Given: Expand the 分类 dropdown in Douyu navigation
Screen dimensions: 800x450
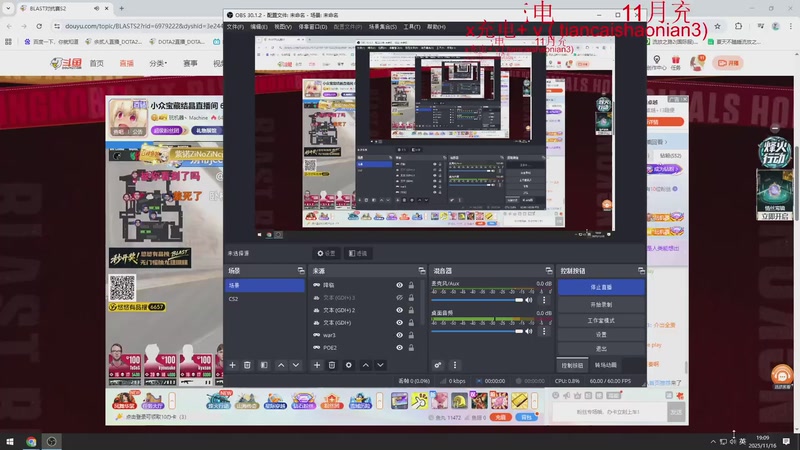Looking at the screenshot, I should click(x=158, y=63).
